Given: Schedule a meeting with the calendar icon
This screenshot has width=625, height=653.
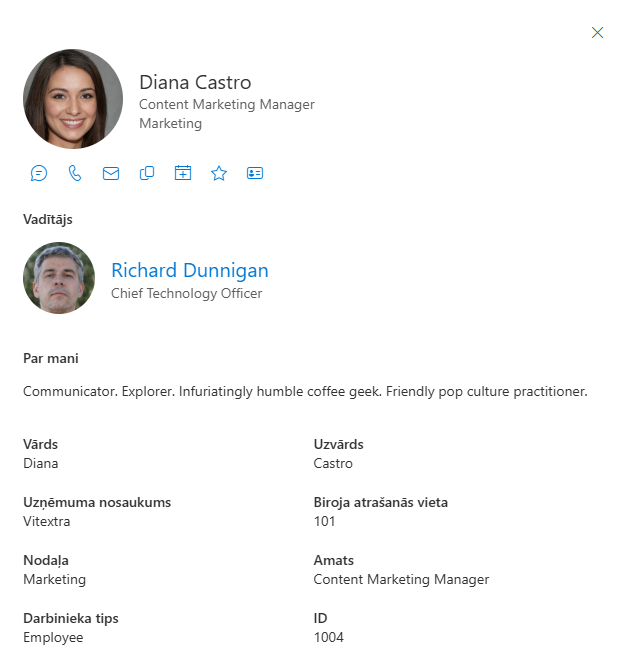Looking at the screenshot, I should (183, 173).
